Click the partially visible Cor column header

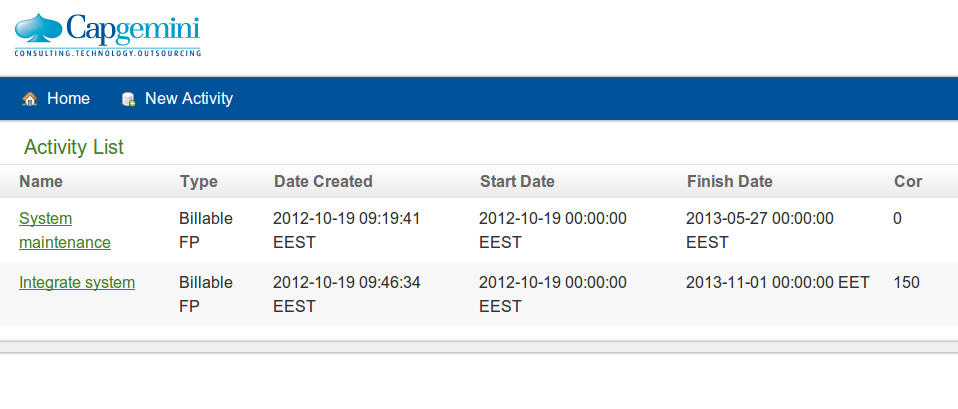(908, 182)
